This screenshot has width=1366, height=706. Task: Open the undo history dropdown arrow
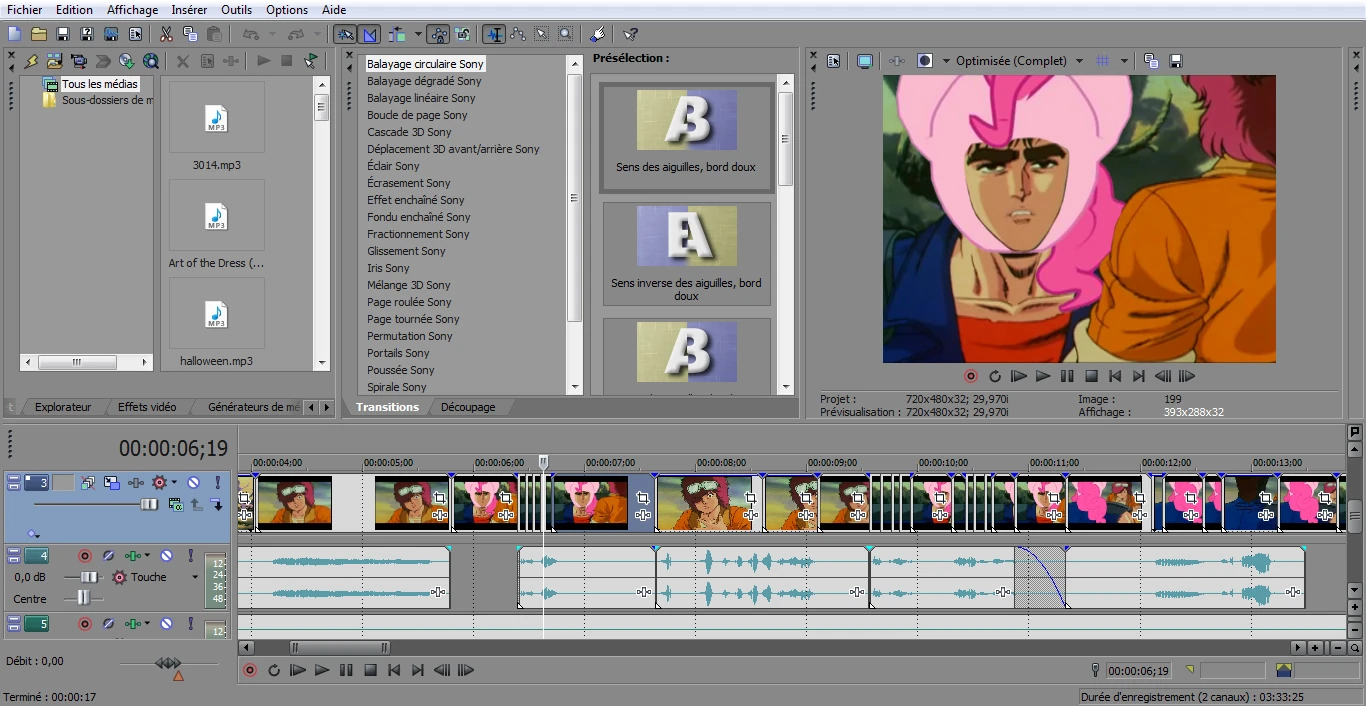(272, 34)
